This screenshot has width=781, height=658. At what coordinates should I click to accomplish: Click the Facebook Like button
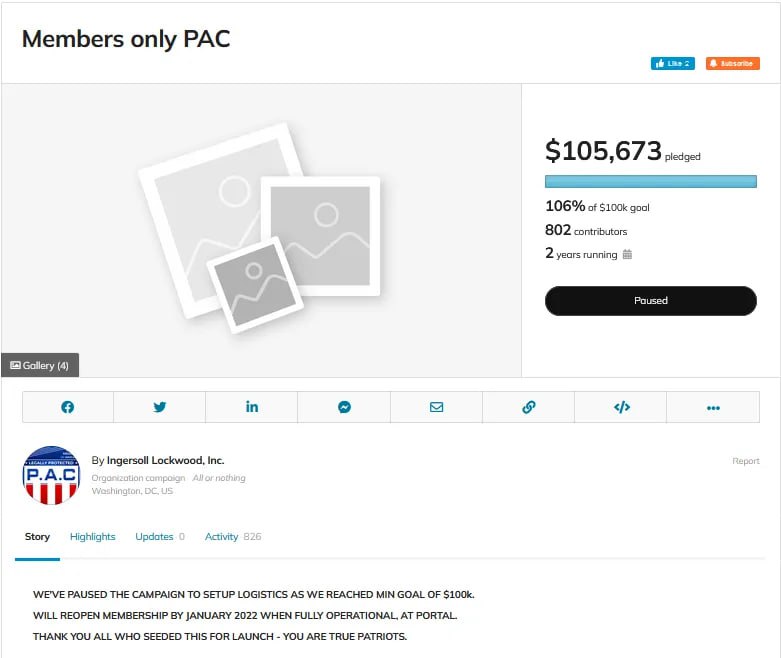coord(672,63)
